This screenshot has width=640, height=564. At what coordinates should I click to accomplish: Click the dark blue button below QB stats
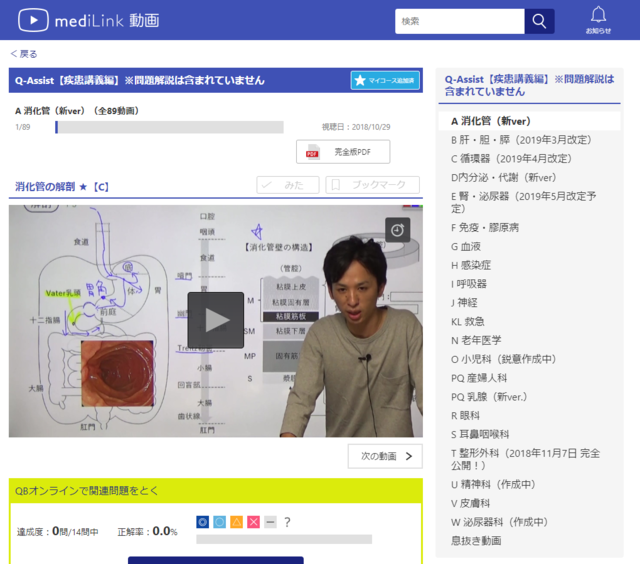(x=216, y=560)
